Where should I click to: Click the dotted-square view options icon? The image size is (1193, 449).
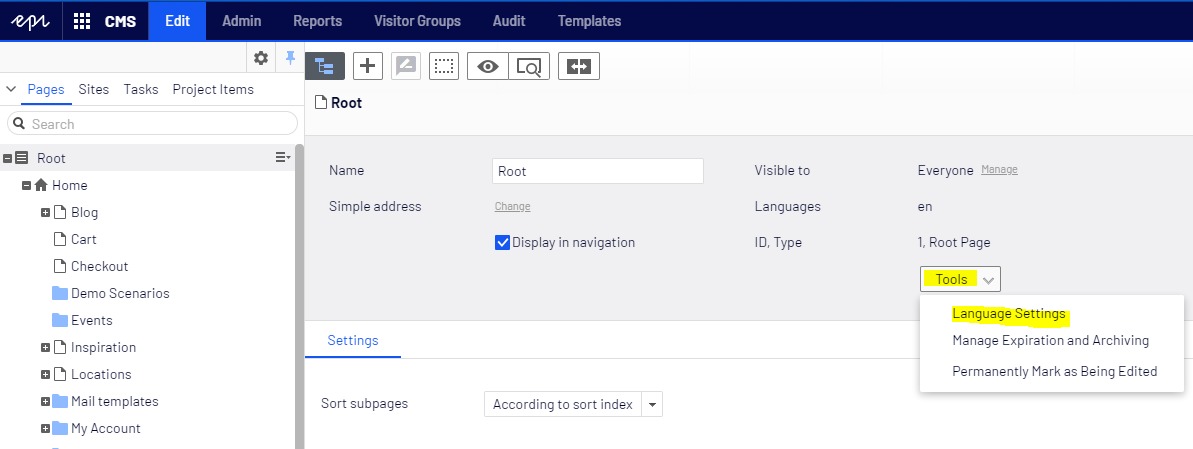pos(444,66)
